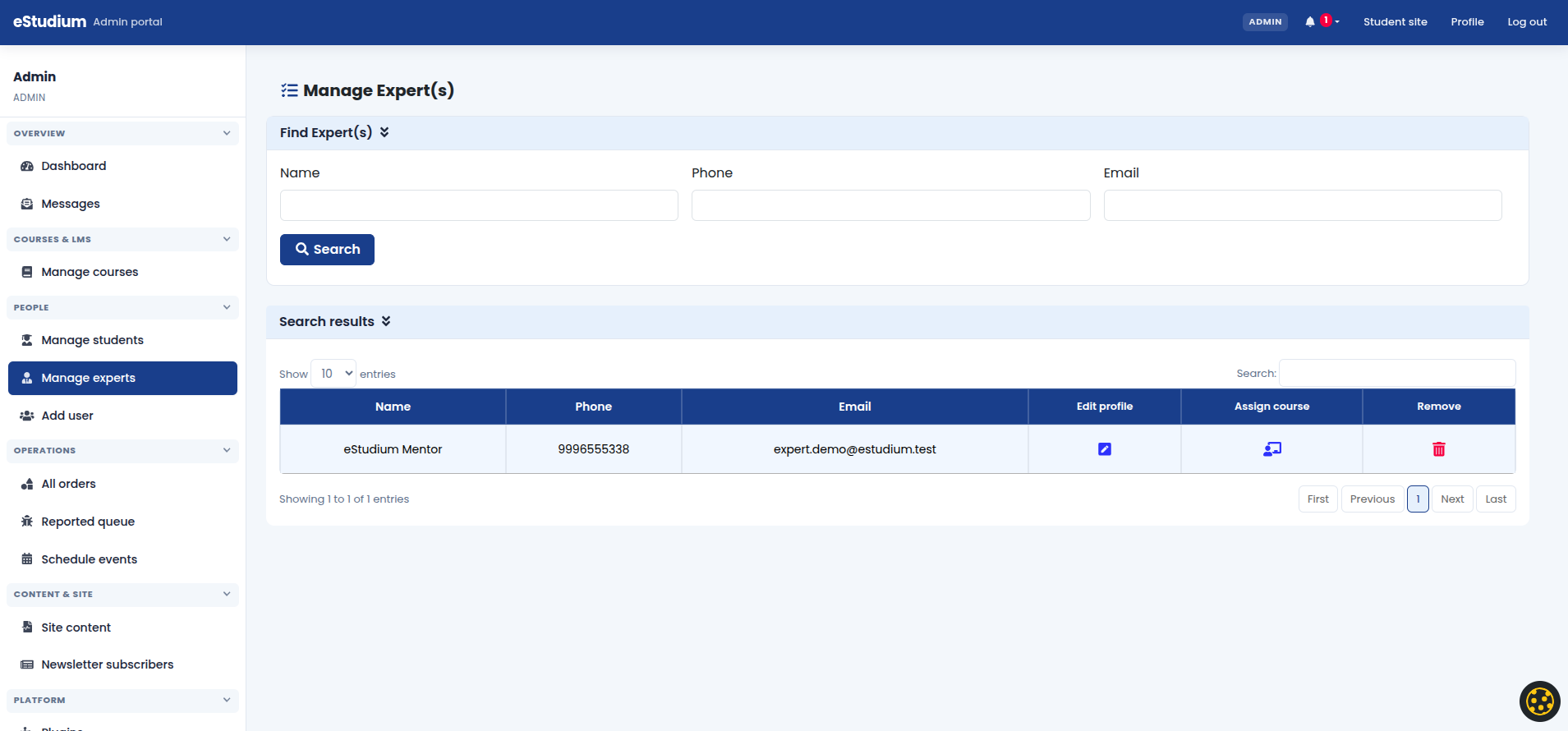Image resolution: width=1568 pixels, height=731 pixels.
Task: Focus the table Search filter box
Action: point(1397,373)
